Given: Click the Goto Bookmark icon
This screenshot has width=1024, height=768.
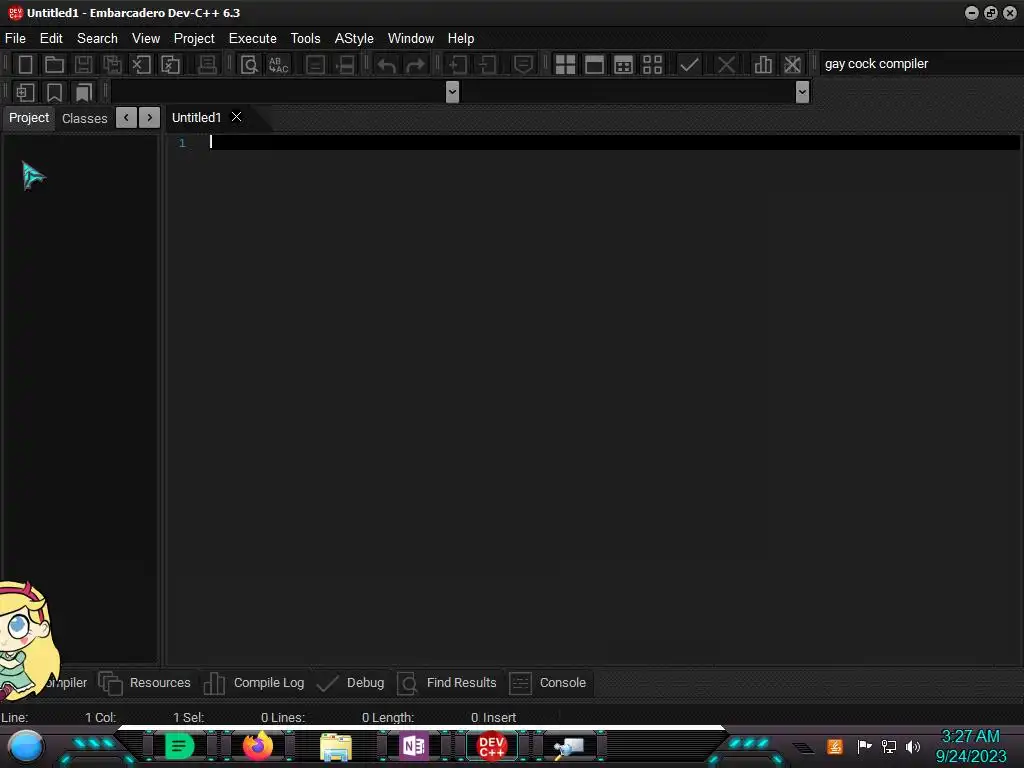Looking at the screenshot, I should (x=83, y=92).
